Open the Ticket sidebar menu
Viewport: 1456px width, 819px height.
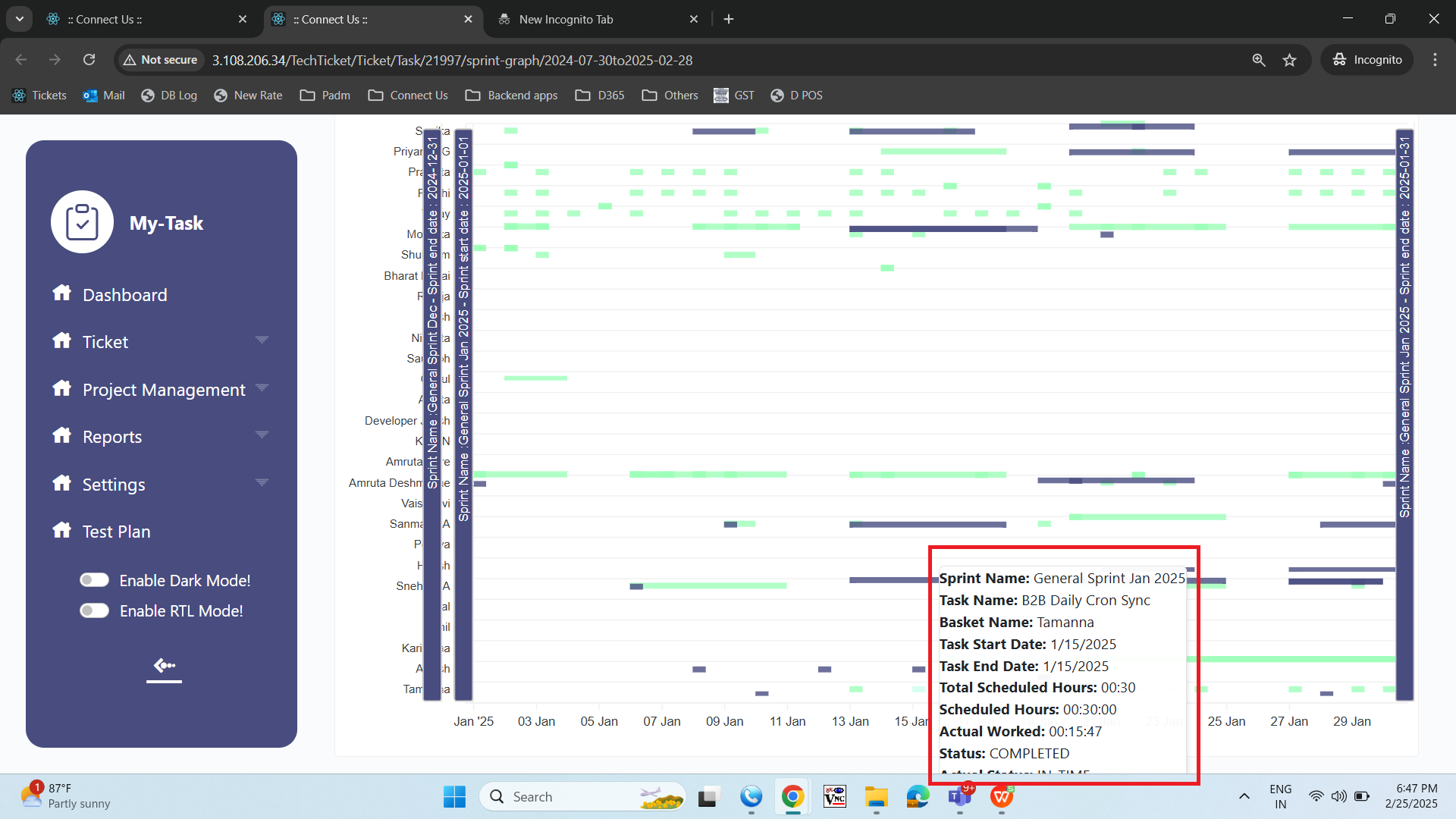tap(105, 342)
